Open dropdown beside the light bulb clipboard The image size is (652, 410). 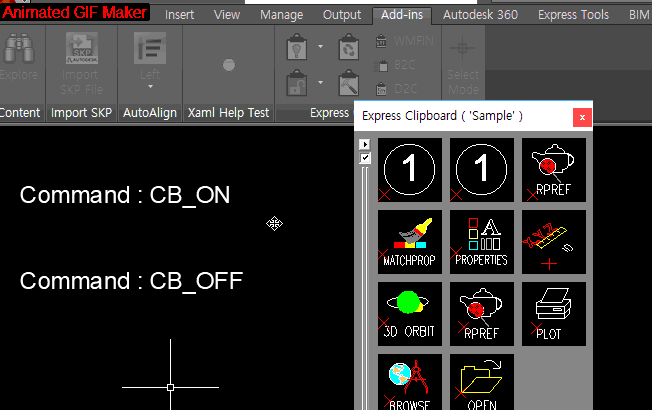click(321, 46)
